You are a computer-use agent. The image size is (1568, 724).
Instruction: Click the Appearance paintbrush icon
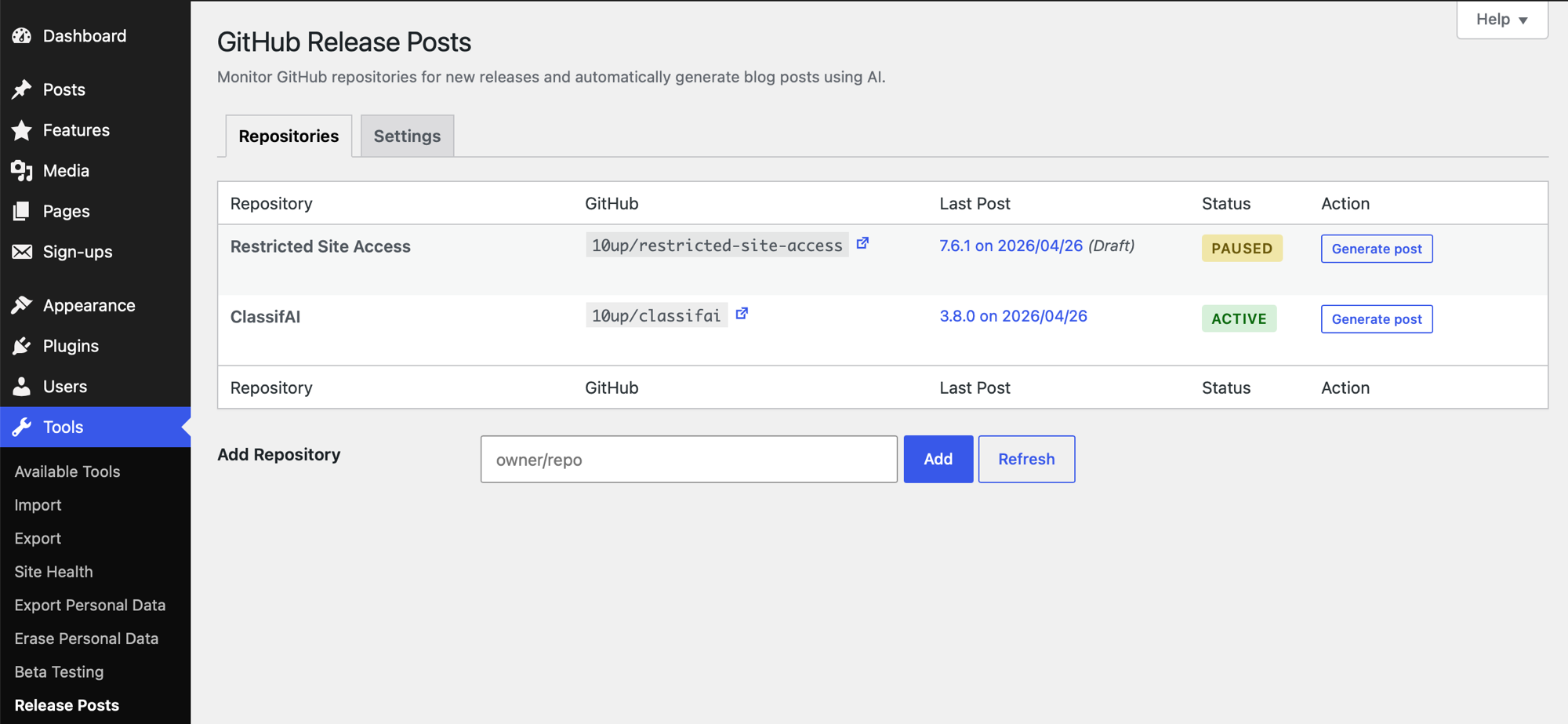pyautogui.click(x=22, y=305)
